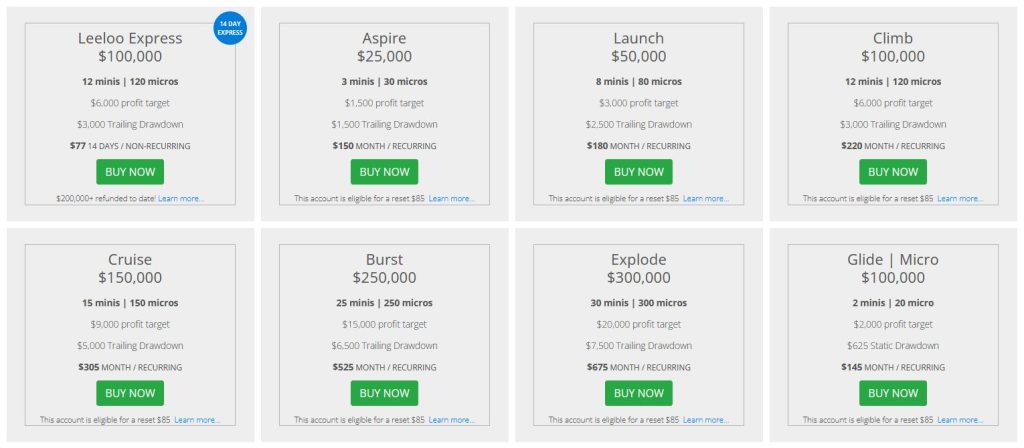This screenshot has height=448, width=1024.
Task: Open Learn more under Explode
Action: (x=706, y=420)
